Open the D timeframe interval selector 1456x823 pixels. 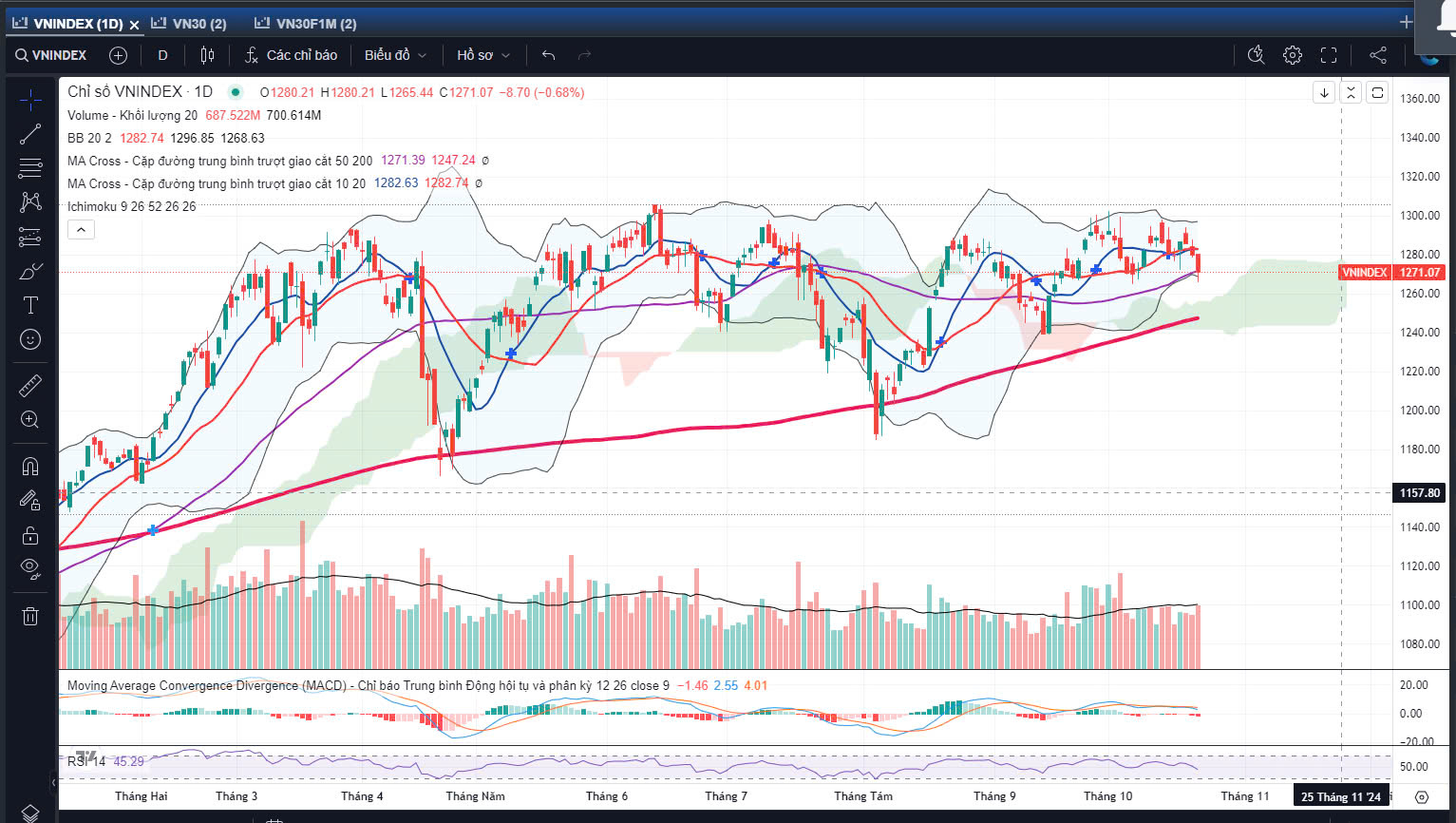point(162,55)
